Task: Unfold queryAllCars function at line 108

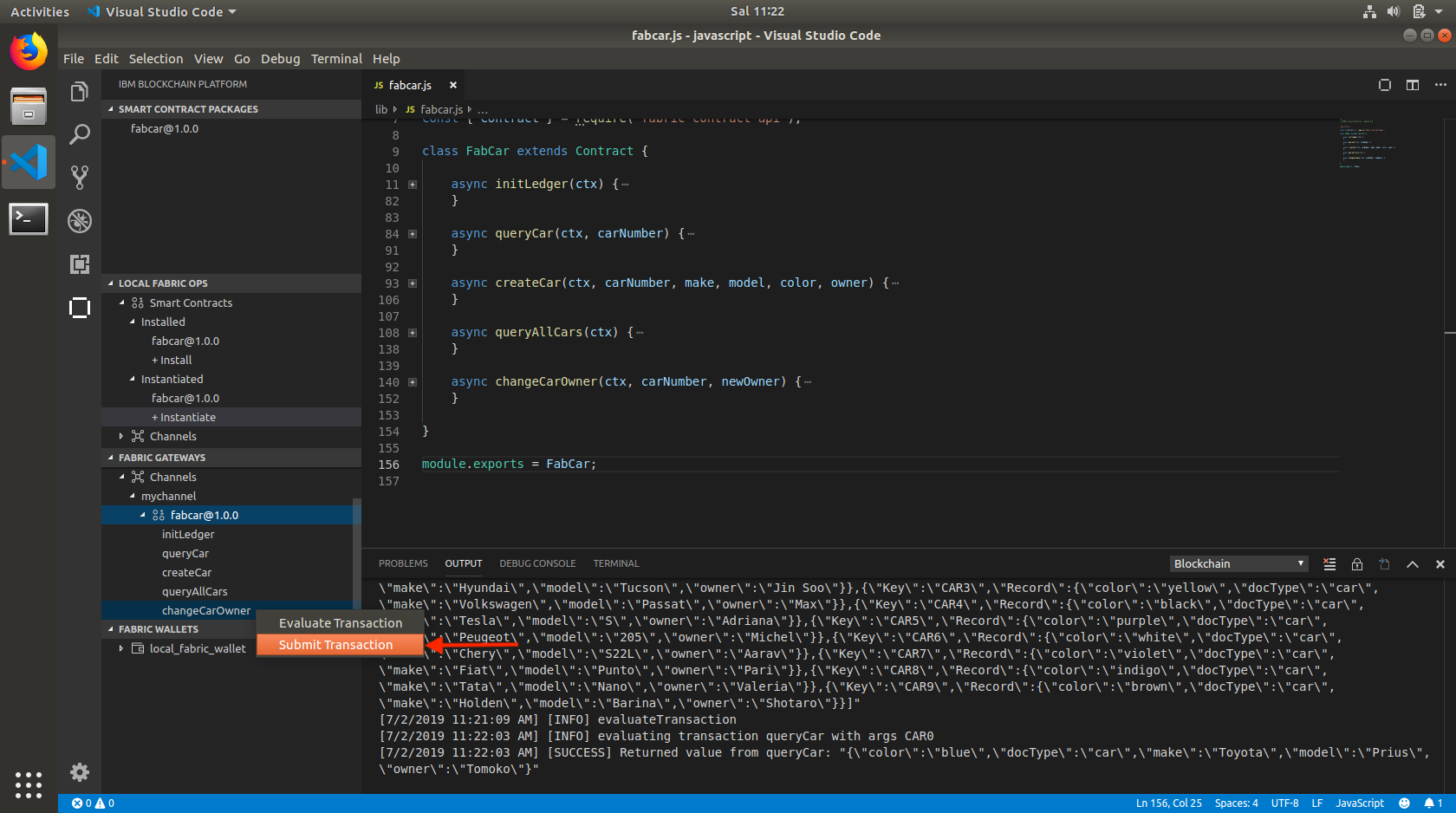Action: (413, 333)
